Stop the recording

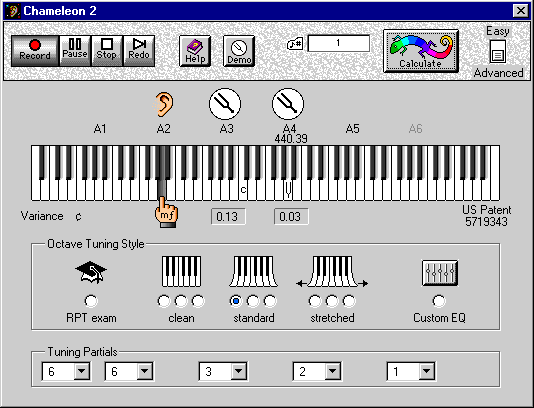pos(107,51)
